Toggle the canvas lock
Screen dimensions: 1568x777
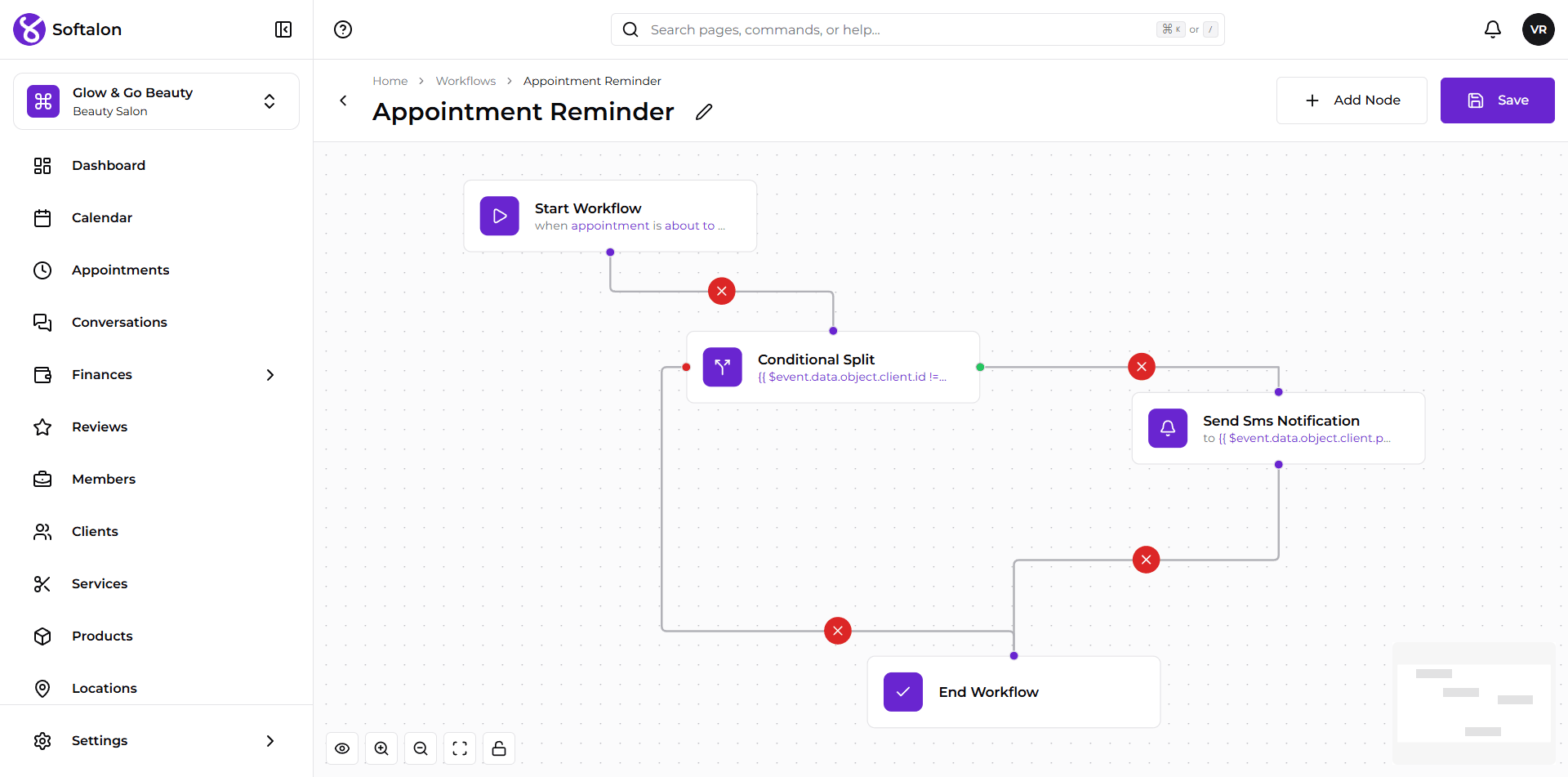pos(499,748)
